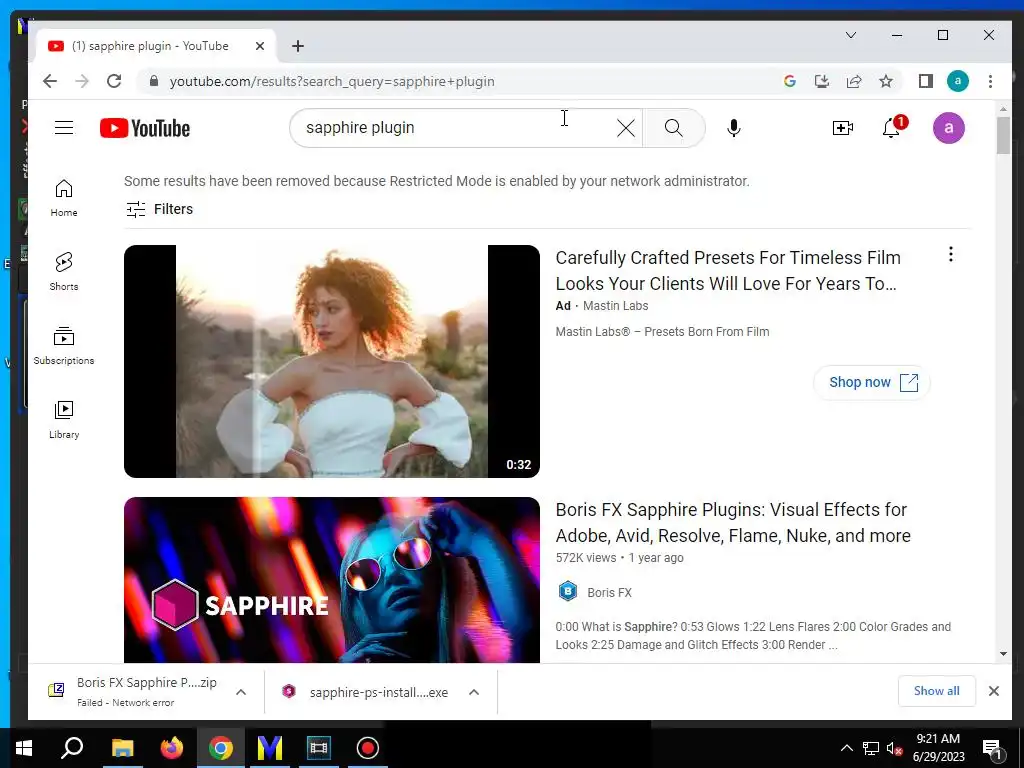Close the downloads bar
Image resolution: width=1024 pixels, height=768 pixels.
tap(993, 691)
